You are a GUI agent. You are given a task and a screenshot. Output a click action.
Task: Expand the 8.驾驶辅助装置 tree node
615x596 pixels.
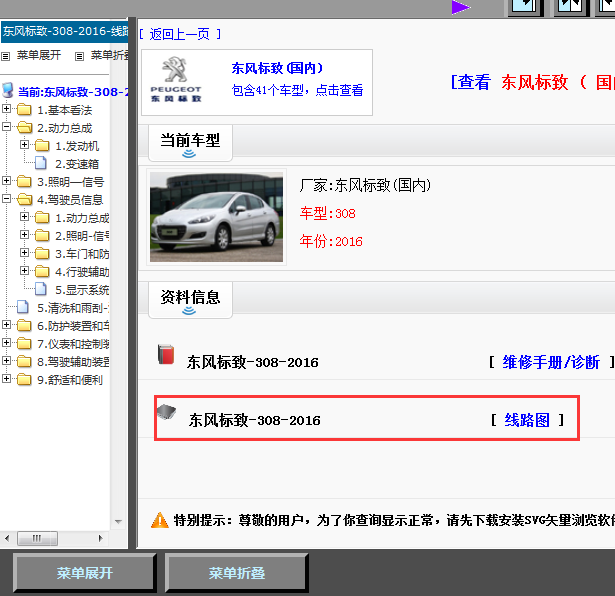pyautogui.click(x=6, y=361)
